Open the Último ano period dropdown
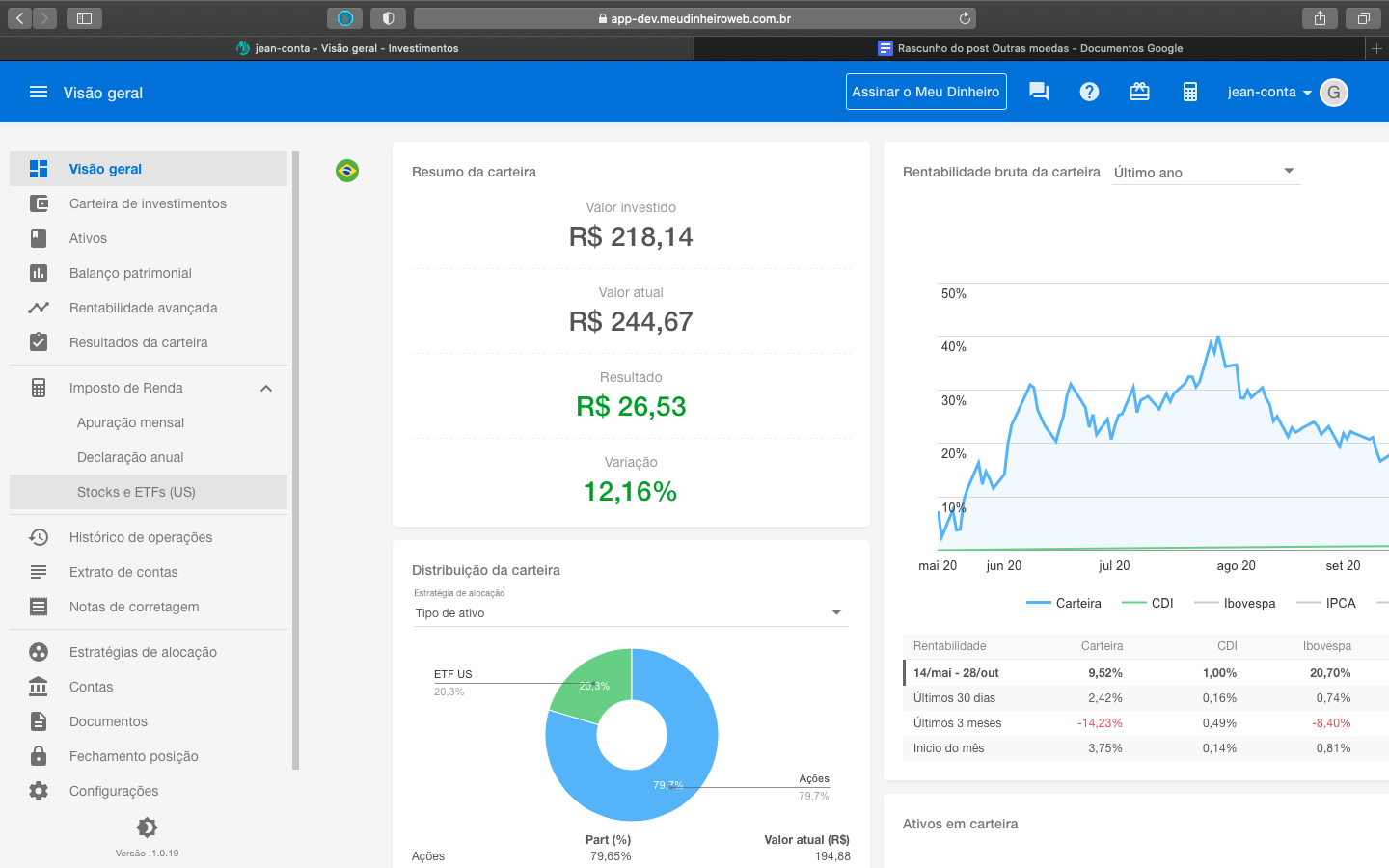The width and height of the screenshot is (1389, 868). tap(1205, 172)
